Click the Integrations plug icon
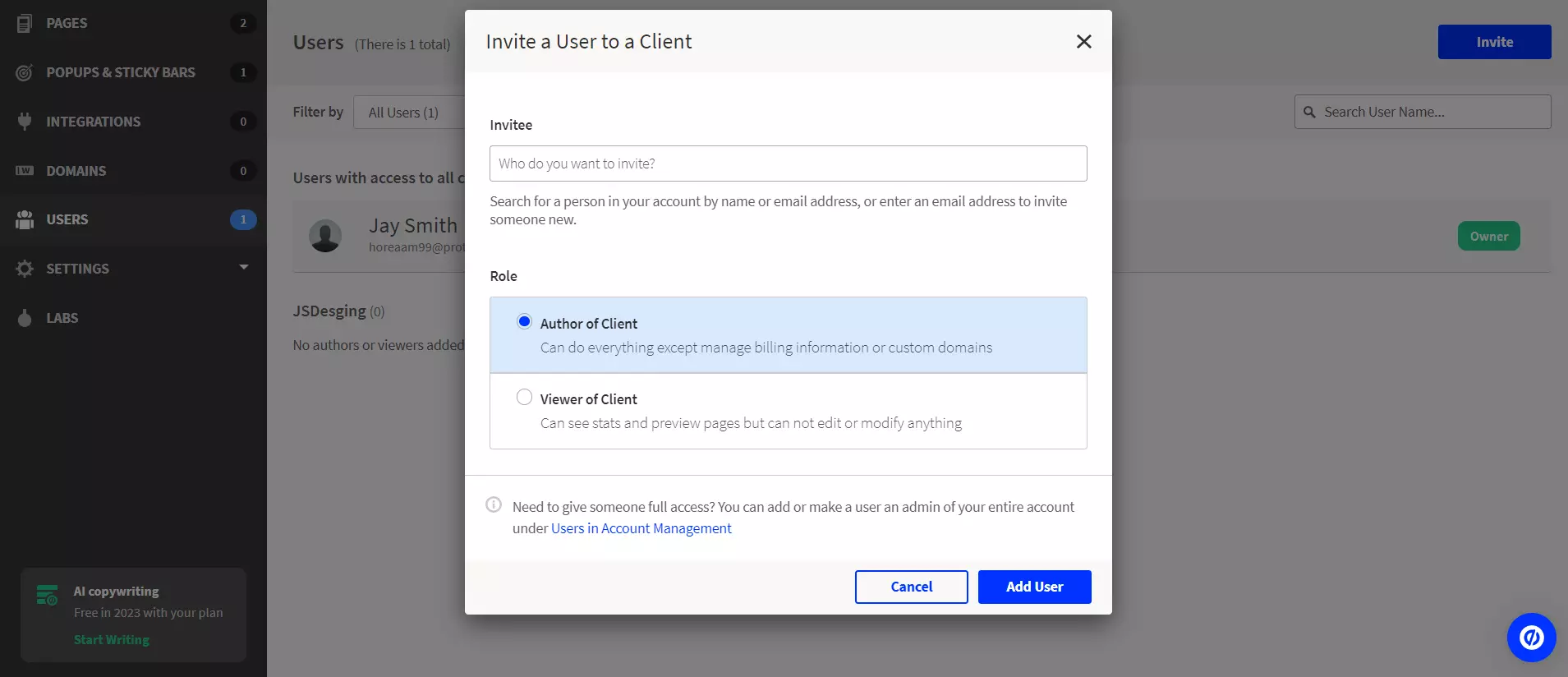Screen dimensions: 1568x677 click(x=25, y=122)
